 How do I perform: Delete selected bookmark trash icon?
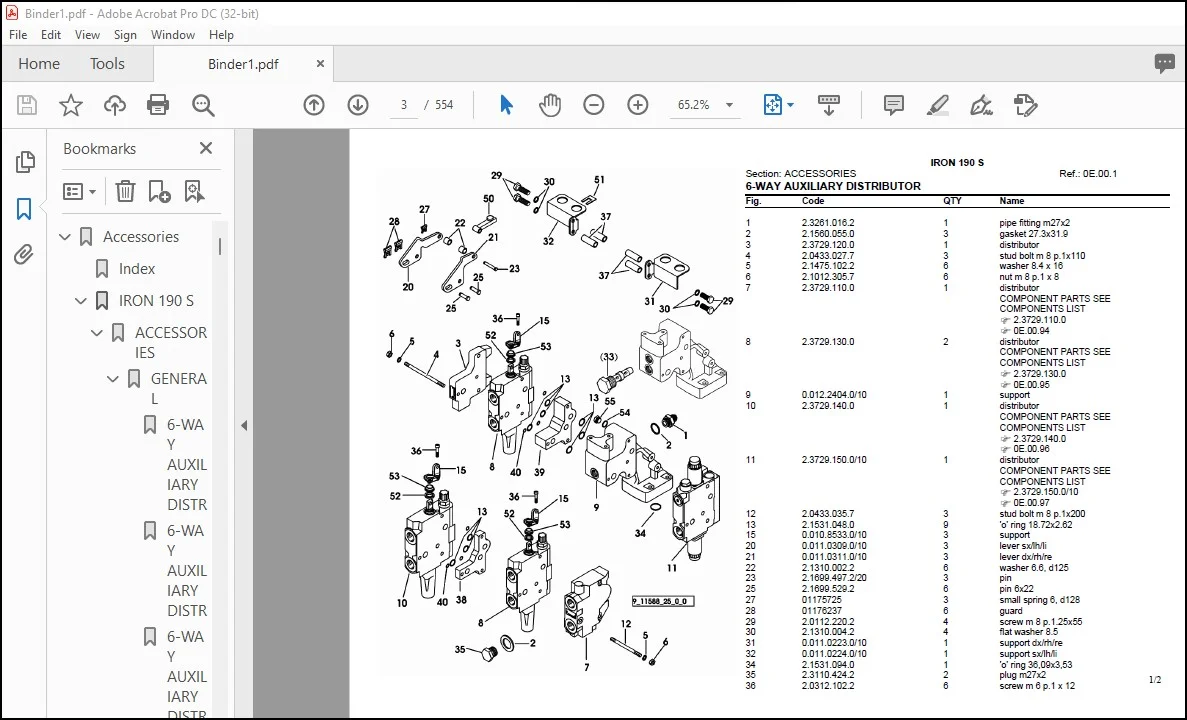point(125,192)
